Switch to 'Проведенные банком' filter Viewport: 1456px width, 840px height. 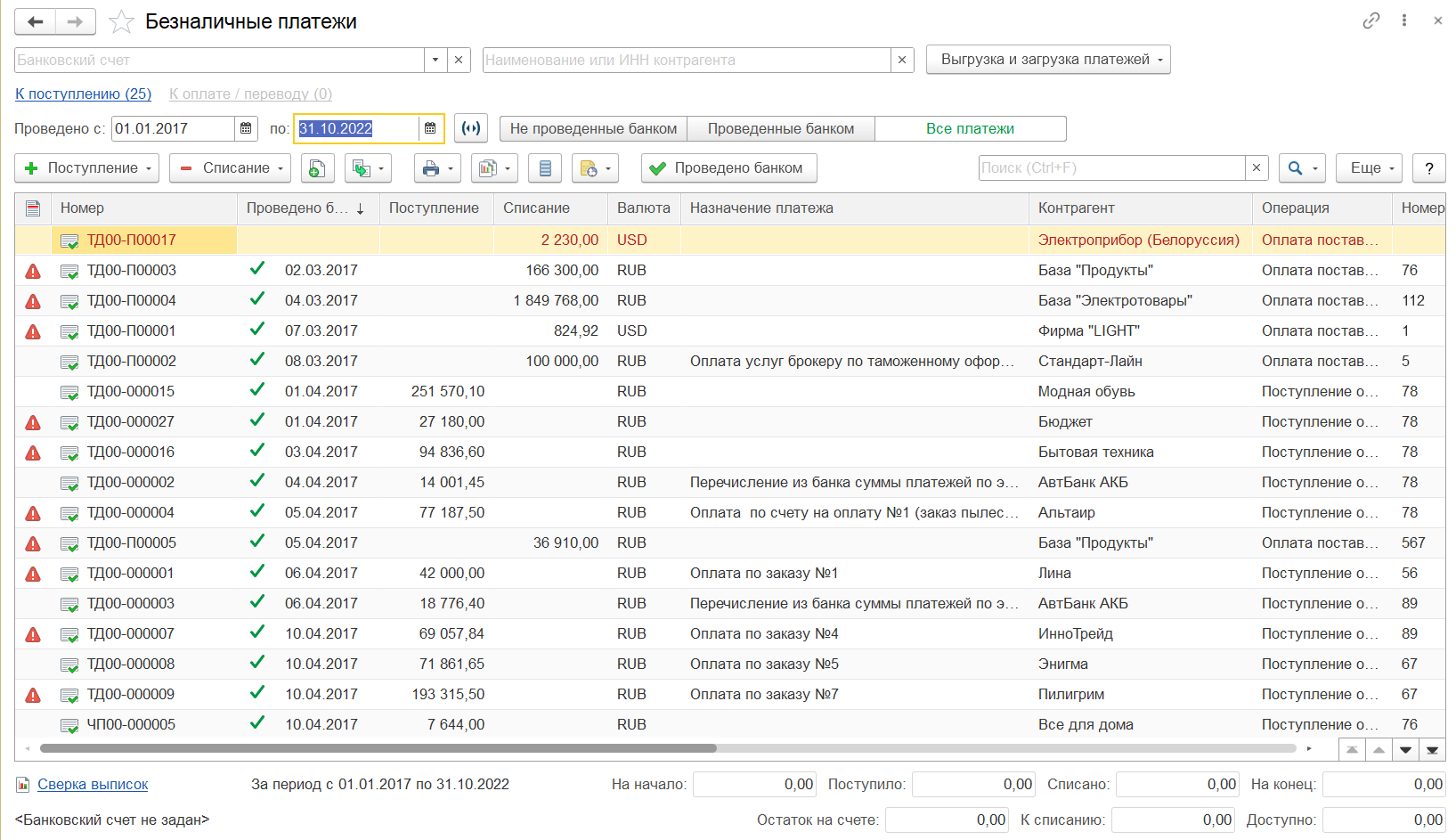point(780,128)
